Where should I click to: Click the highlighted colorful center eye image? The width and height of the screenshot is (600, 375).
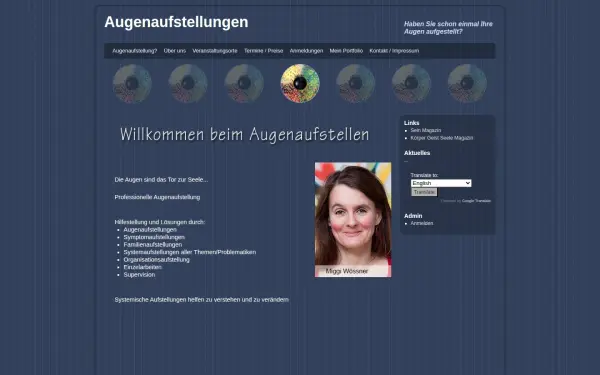point(300,83)
